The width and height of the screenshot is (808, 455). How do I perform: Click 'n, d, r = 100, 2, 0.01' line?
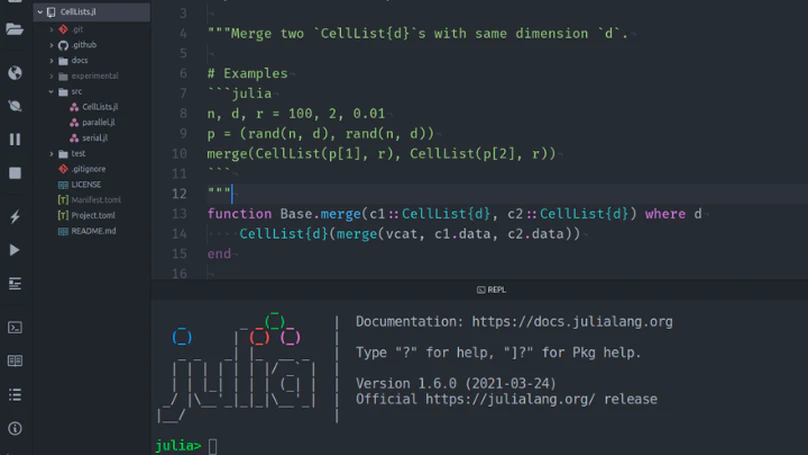tap(296, 113)
